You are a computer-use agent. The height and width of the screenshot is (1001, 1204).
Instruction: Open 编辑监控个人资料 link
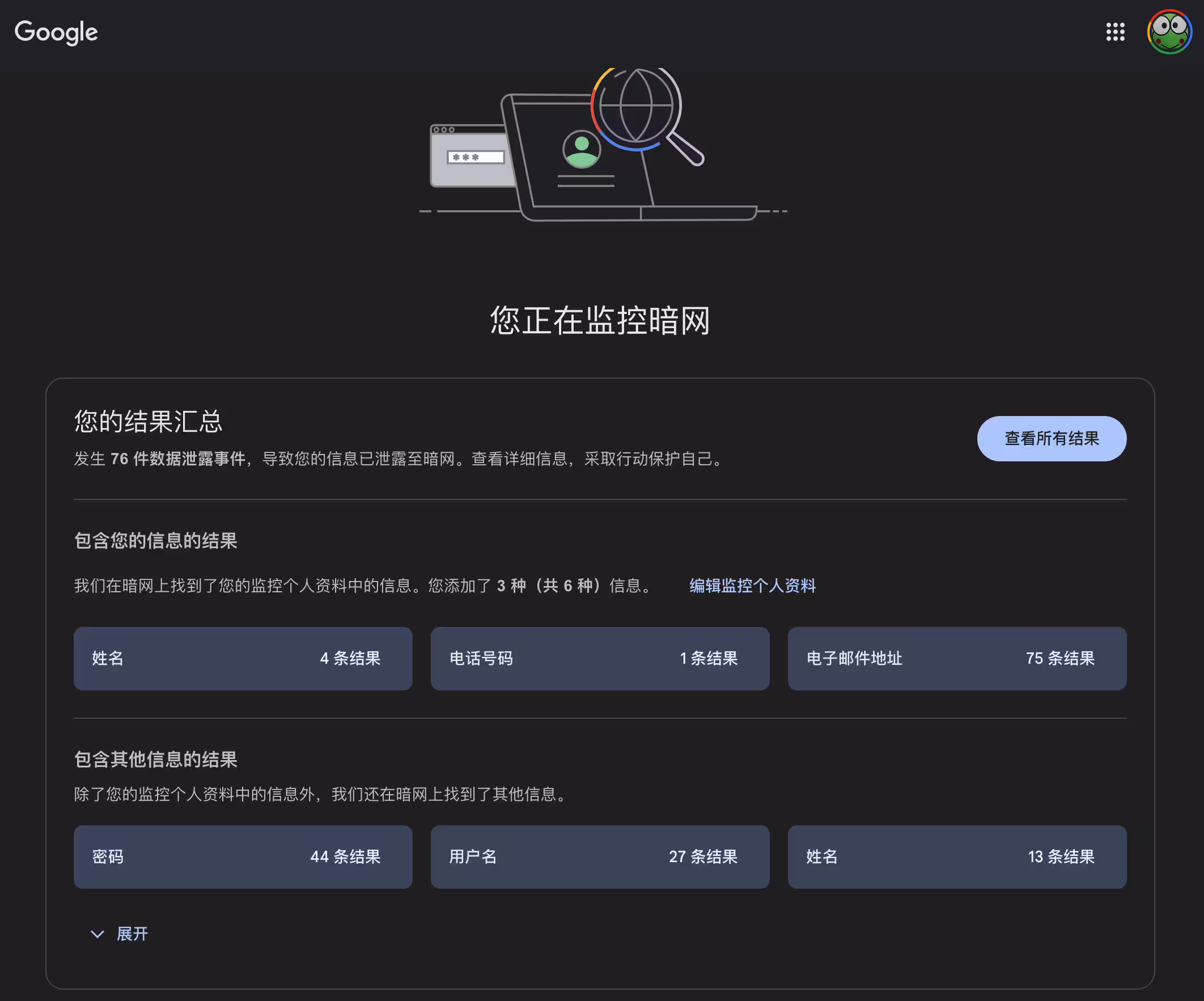pyautogui.click(x=752, y=586)
